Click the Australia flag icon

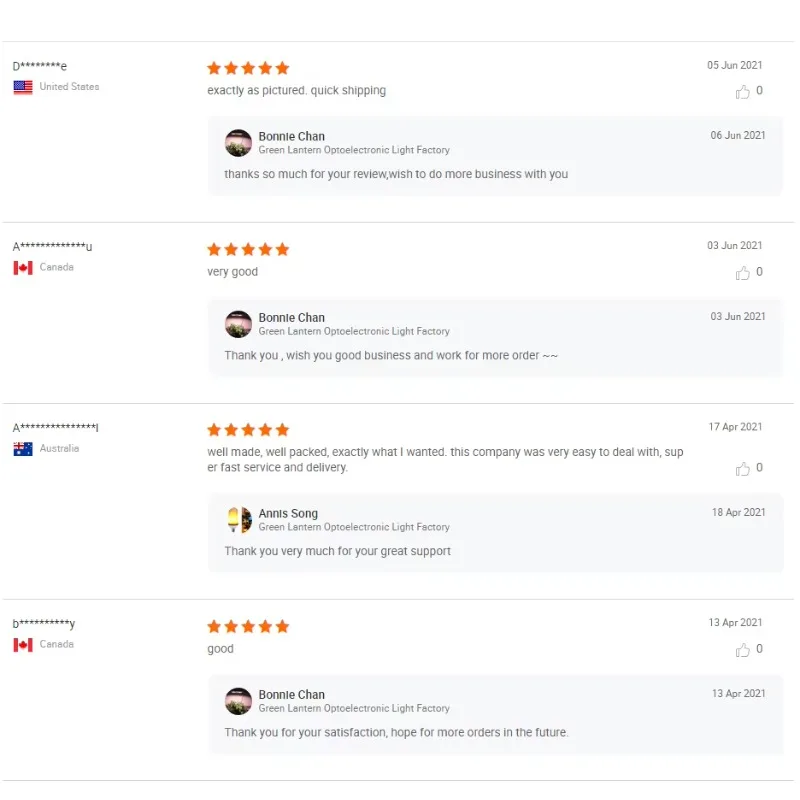[23, 449]
